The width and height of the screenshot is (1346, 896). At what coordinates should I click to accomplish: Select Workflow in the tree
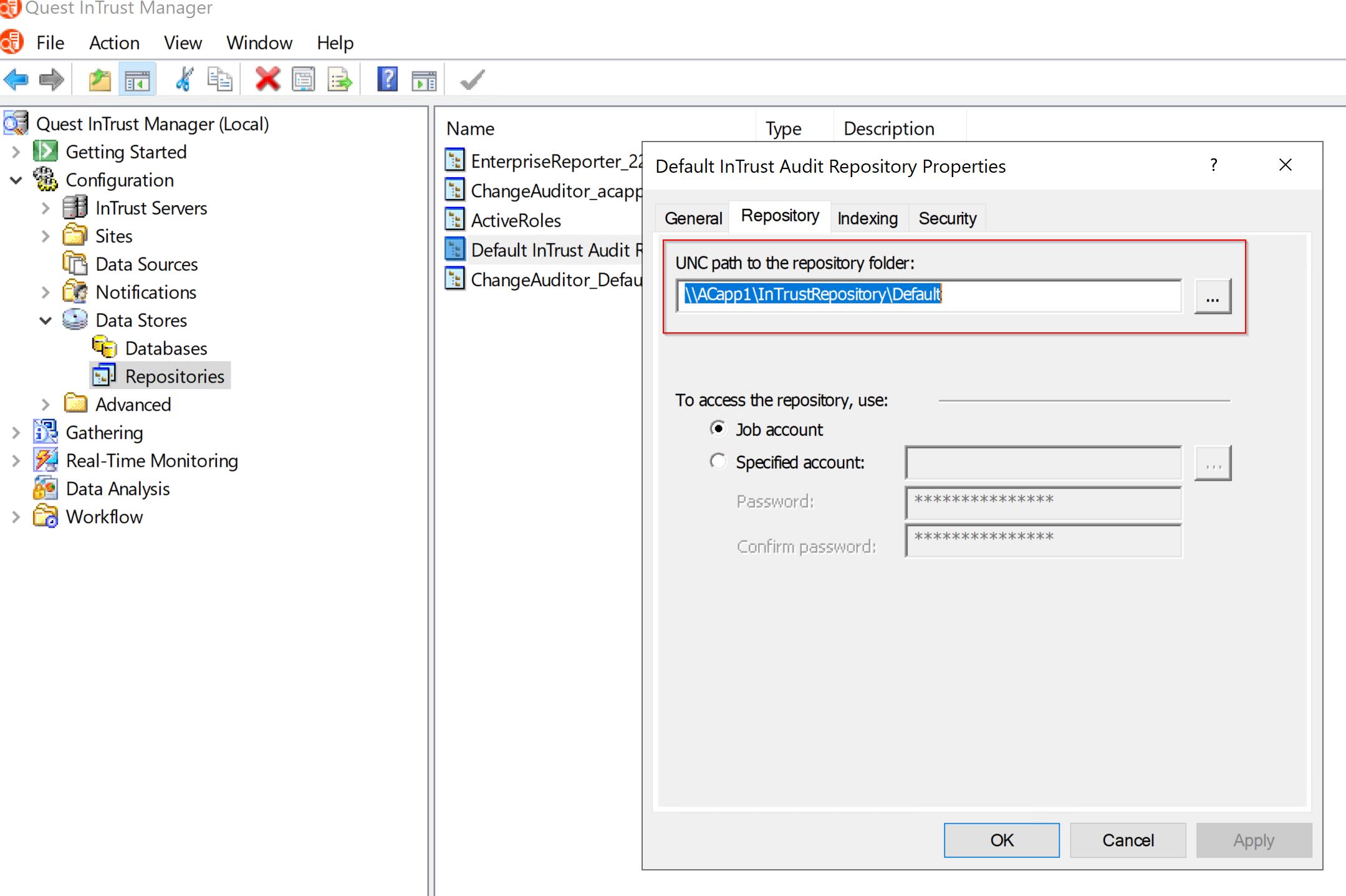(104, 516)
